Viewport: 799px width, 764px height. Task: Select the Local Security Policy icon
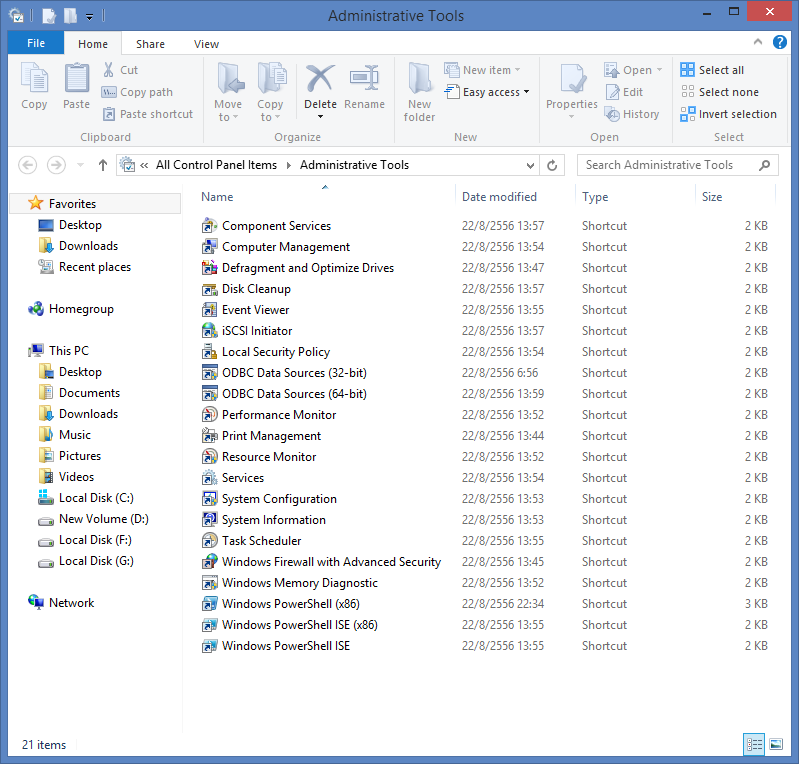pyautogui.click(x=209, y=352)
